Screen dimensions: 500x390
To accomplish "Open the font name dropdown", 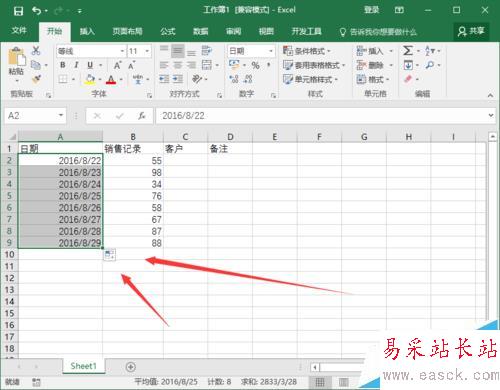I will [x=122, y=51].
